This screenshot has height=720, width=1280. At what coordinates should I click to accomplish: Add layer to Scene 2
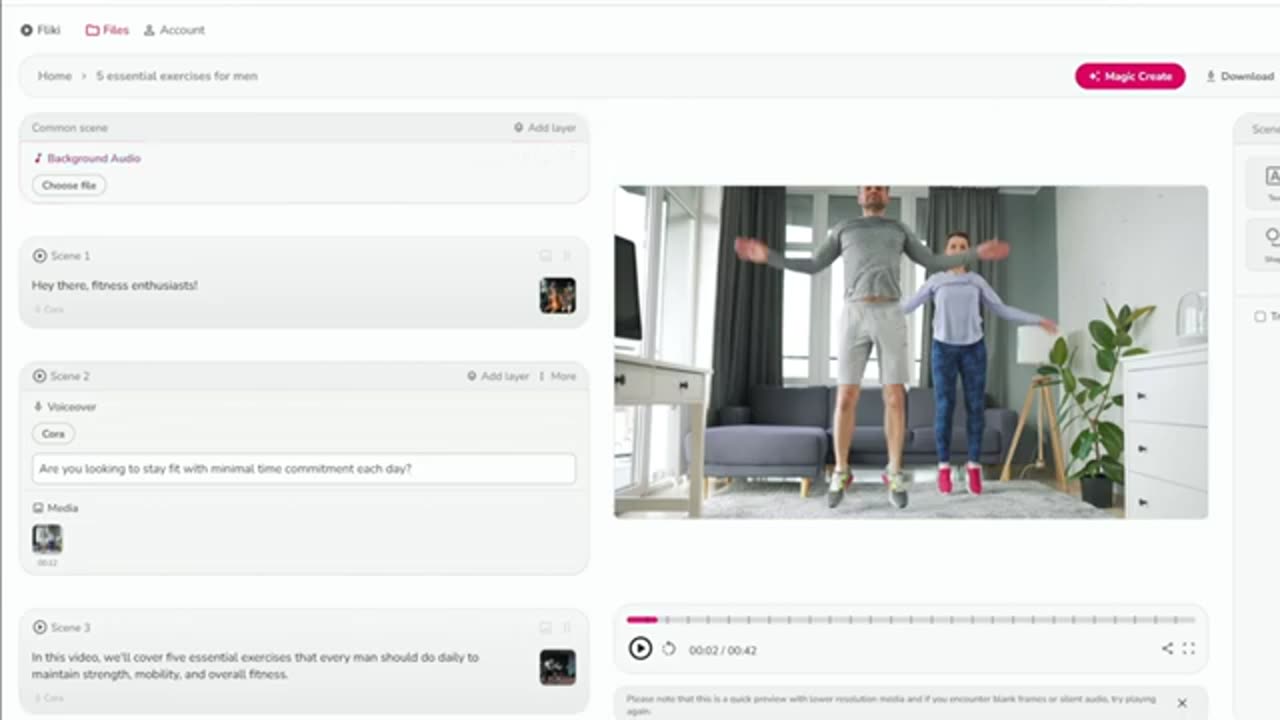[x=498, y=376]
